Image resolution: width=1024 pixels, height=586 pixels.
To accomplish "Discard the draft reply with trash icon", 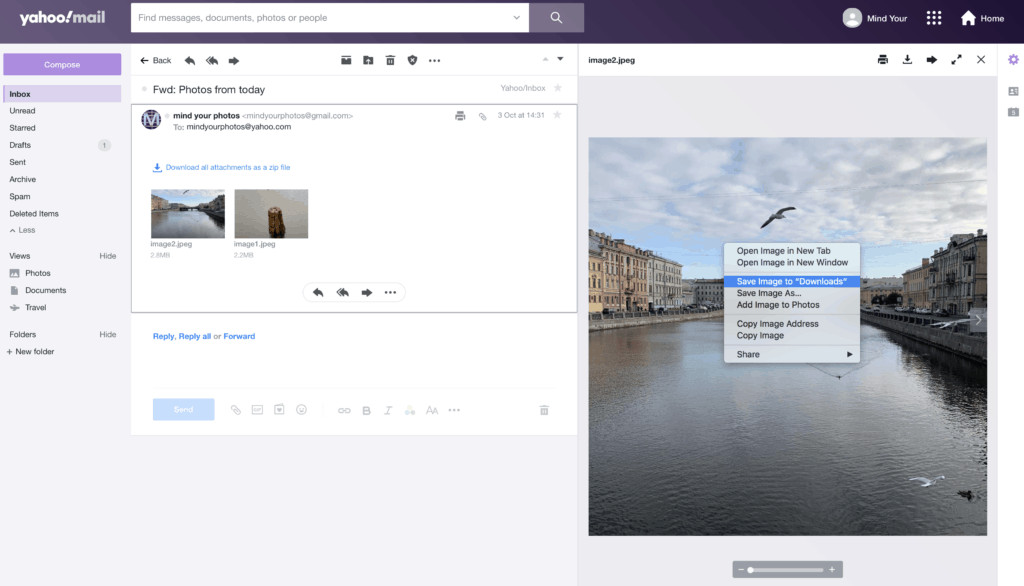I will 544,410.
